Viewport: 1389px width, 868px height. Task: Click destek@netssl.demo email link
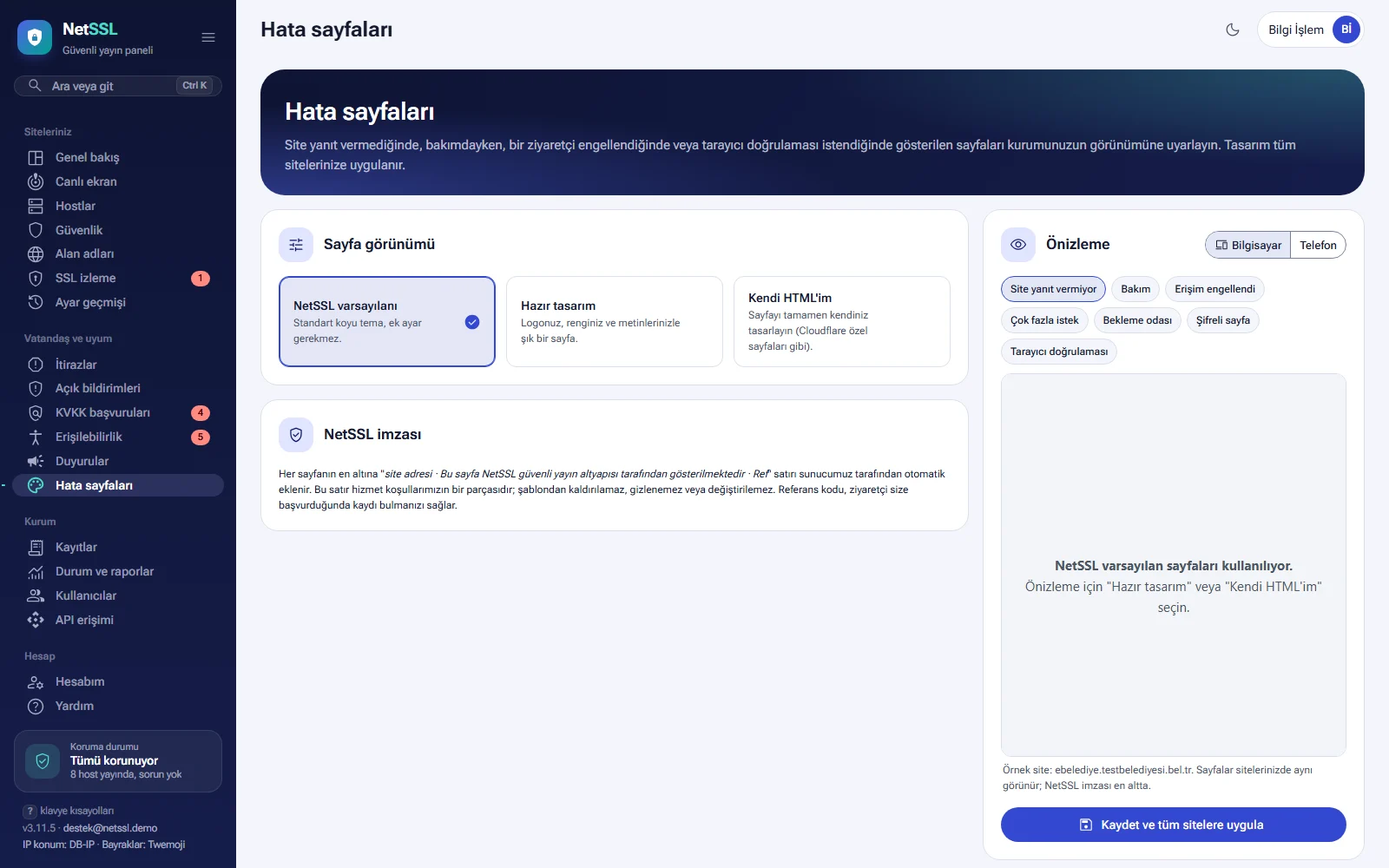(110, 828)
